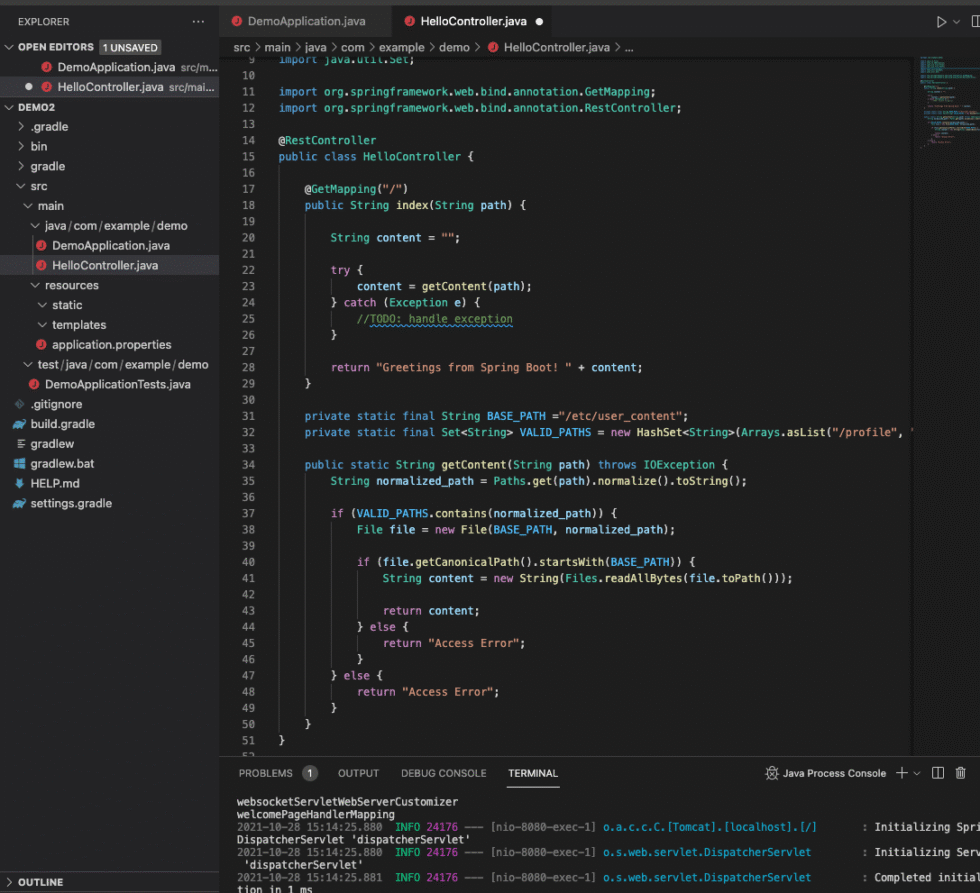Click 'java' in the breadcrumb path
This screenshot has width=980, height=893.
click(316, 47)
